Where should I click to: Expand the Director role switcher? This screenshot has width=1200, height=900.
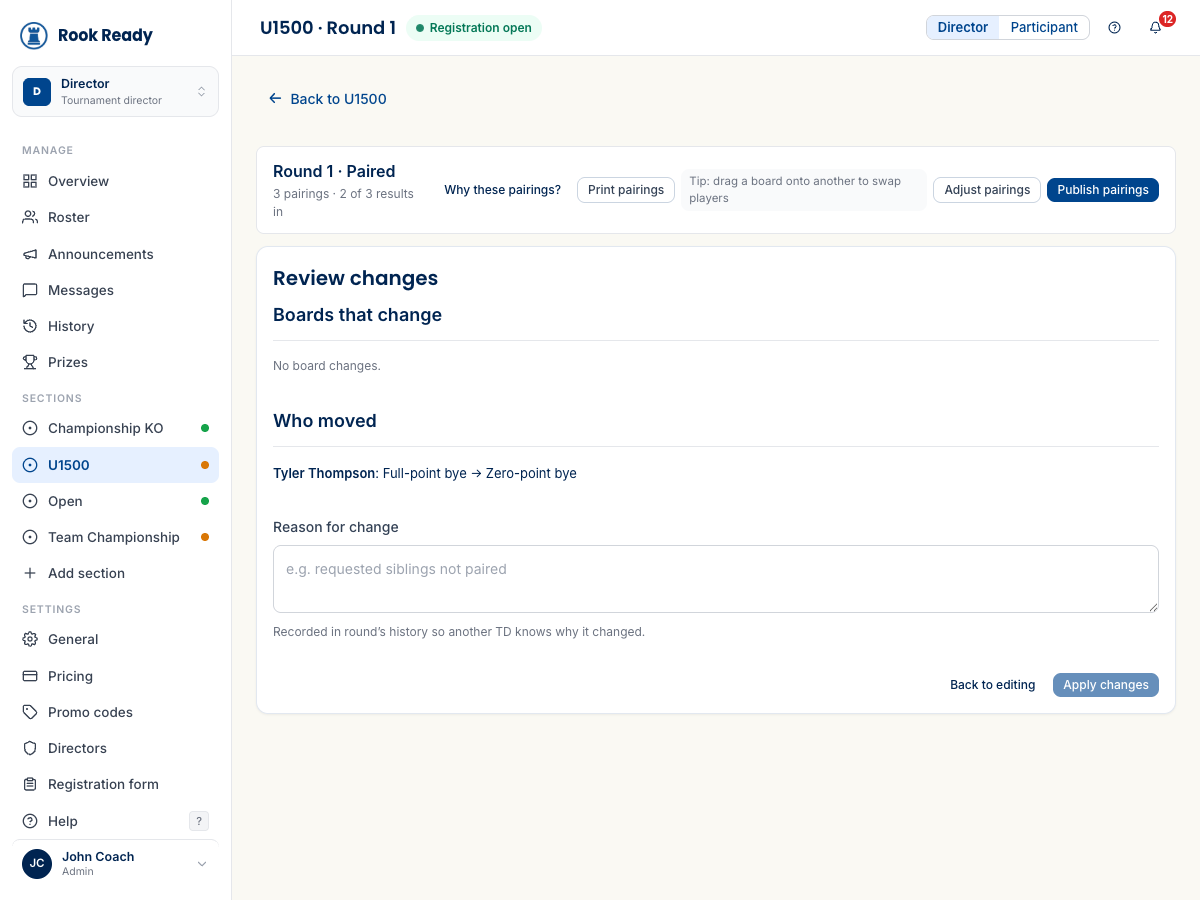[115, 92]
